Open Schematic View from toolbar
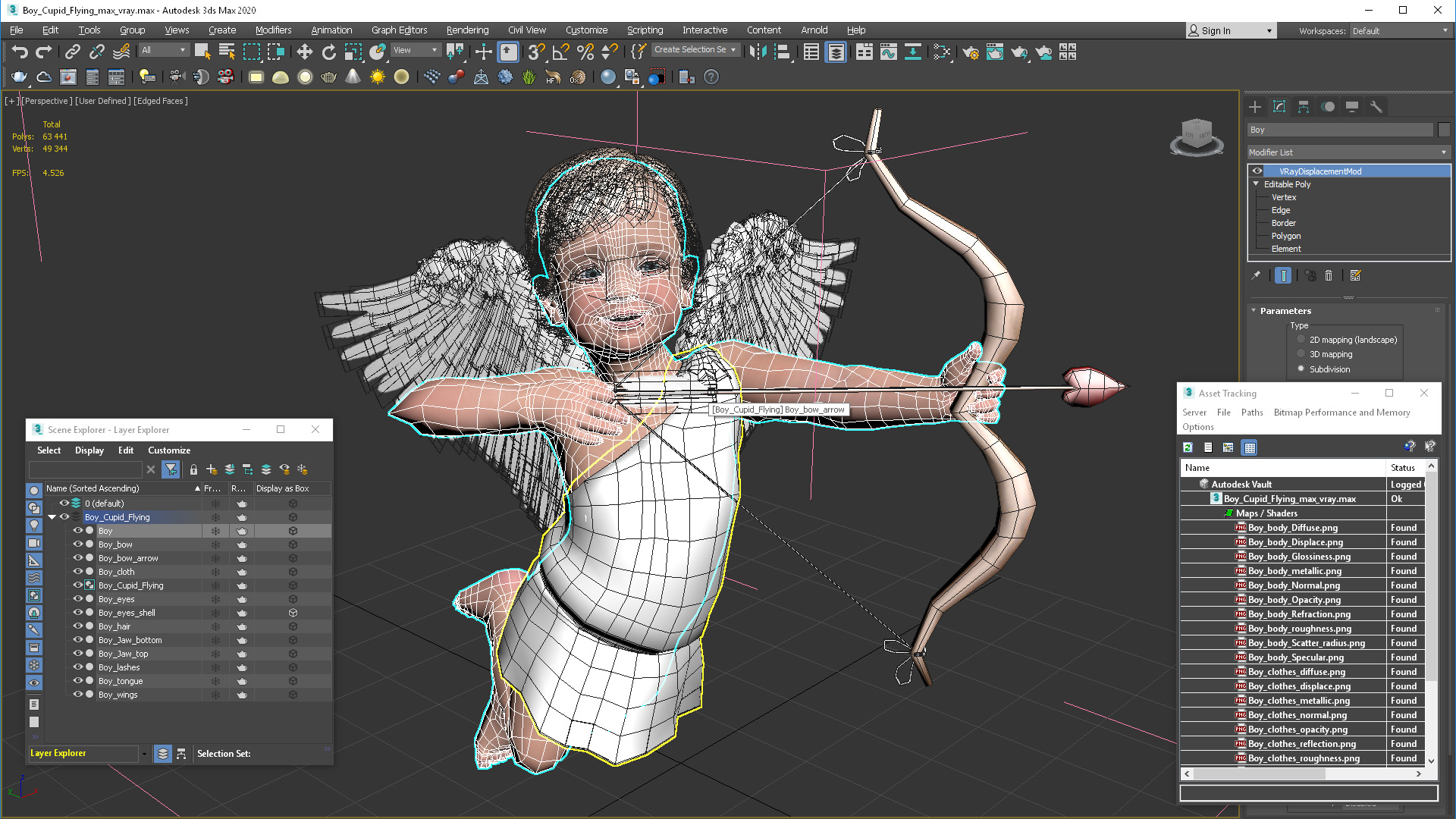Viewport: 1456px width, 819px height. click(913, 52)
